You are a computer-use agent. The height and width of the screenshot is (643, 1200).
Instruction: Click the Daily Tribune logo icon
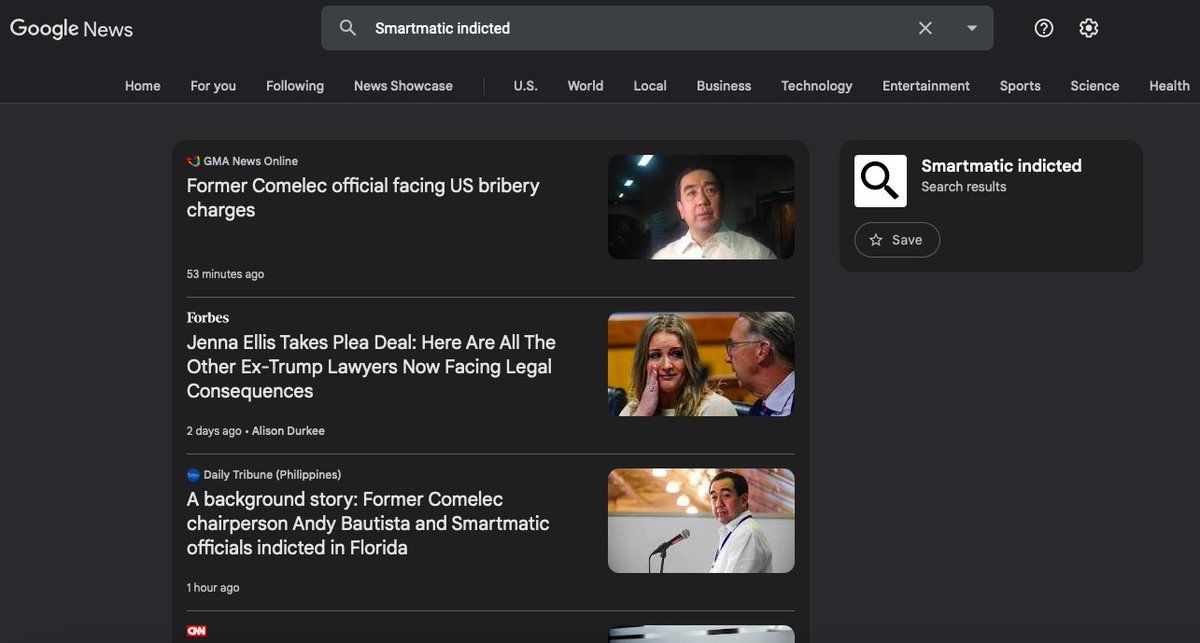click(193, 475)
